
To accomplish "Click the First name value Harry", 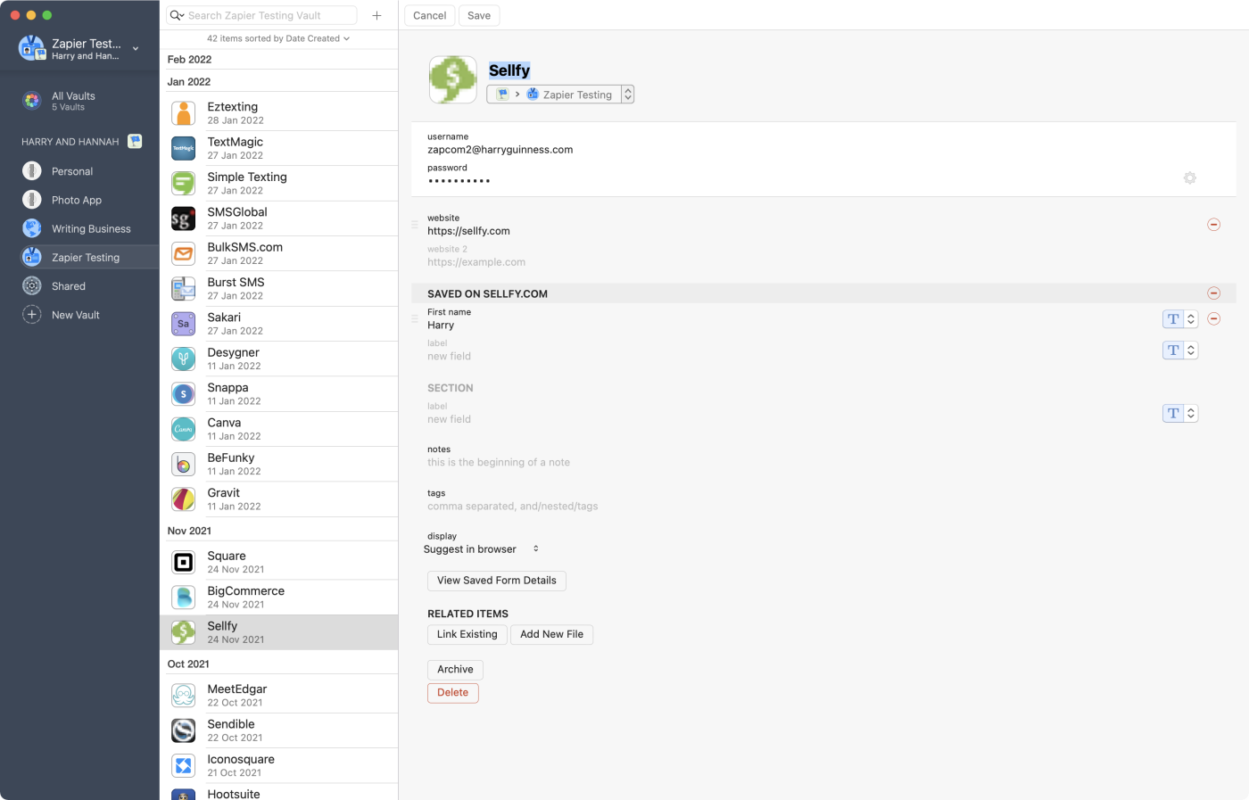I will click(441, 325).
